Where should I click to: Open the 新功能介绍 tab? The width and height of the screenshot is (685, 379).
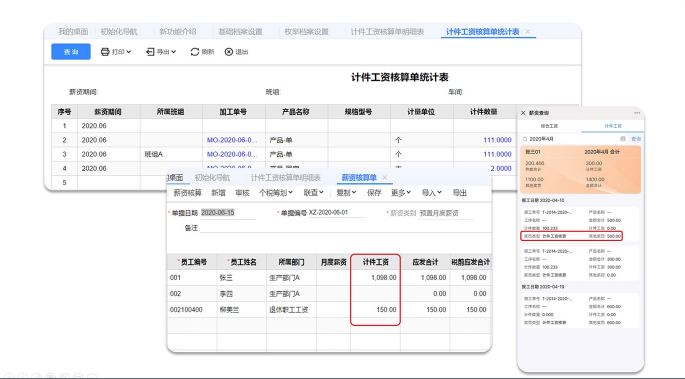click(177, 31)
